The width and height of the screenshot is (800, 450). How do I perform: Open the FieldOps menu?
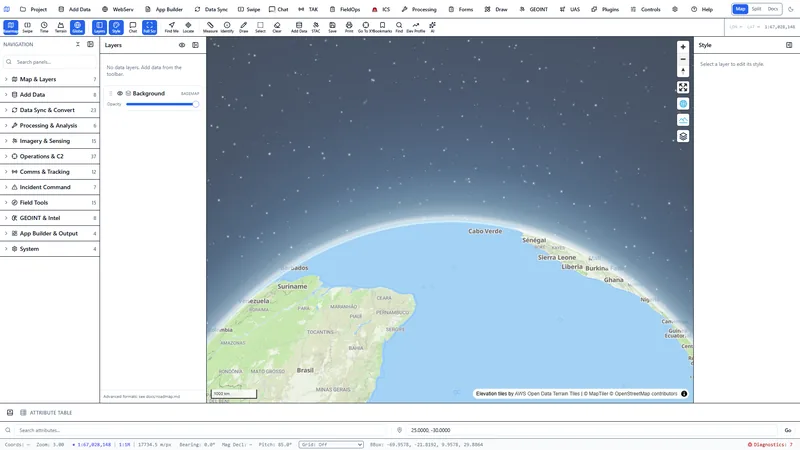click(345, 9)
